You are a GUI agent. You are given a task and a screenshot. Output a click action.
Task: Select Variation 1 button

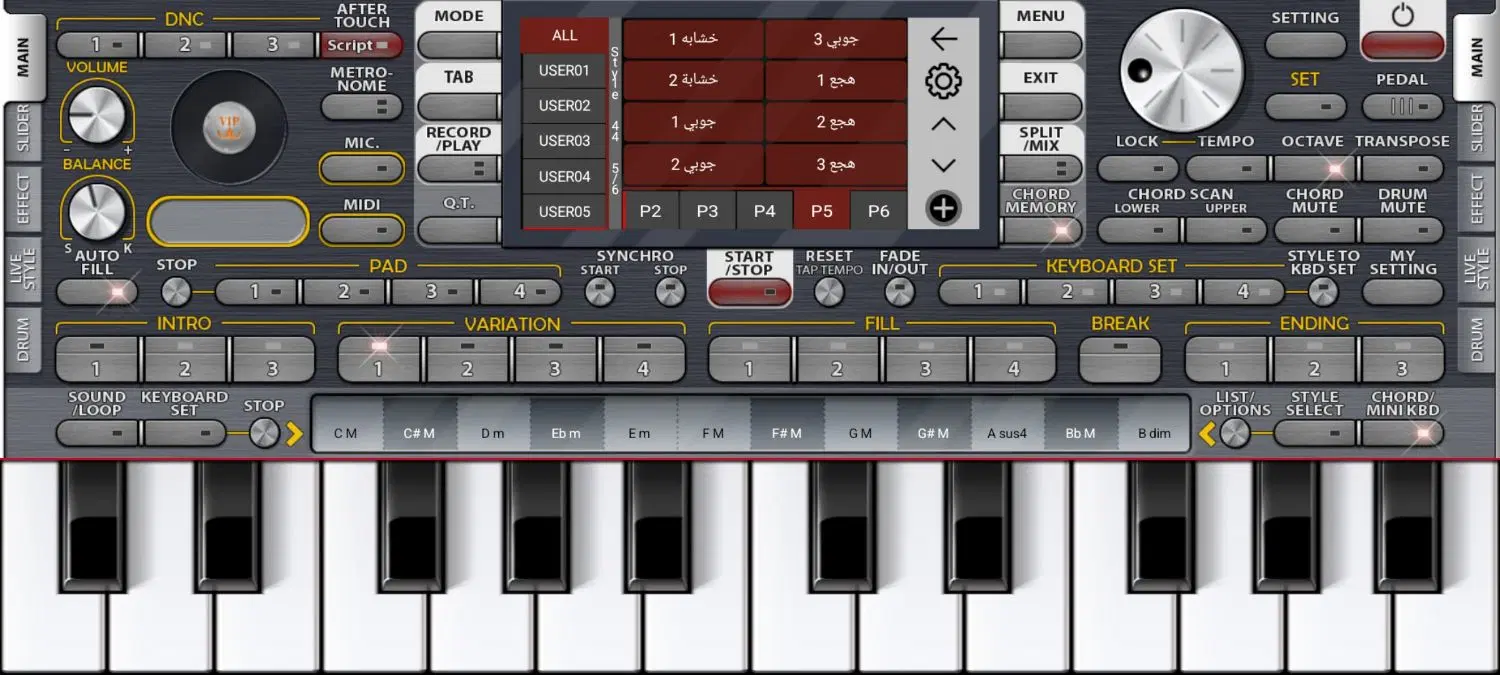(379, 358)
